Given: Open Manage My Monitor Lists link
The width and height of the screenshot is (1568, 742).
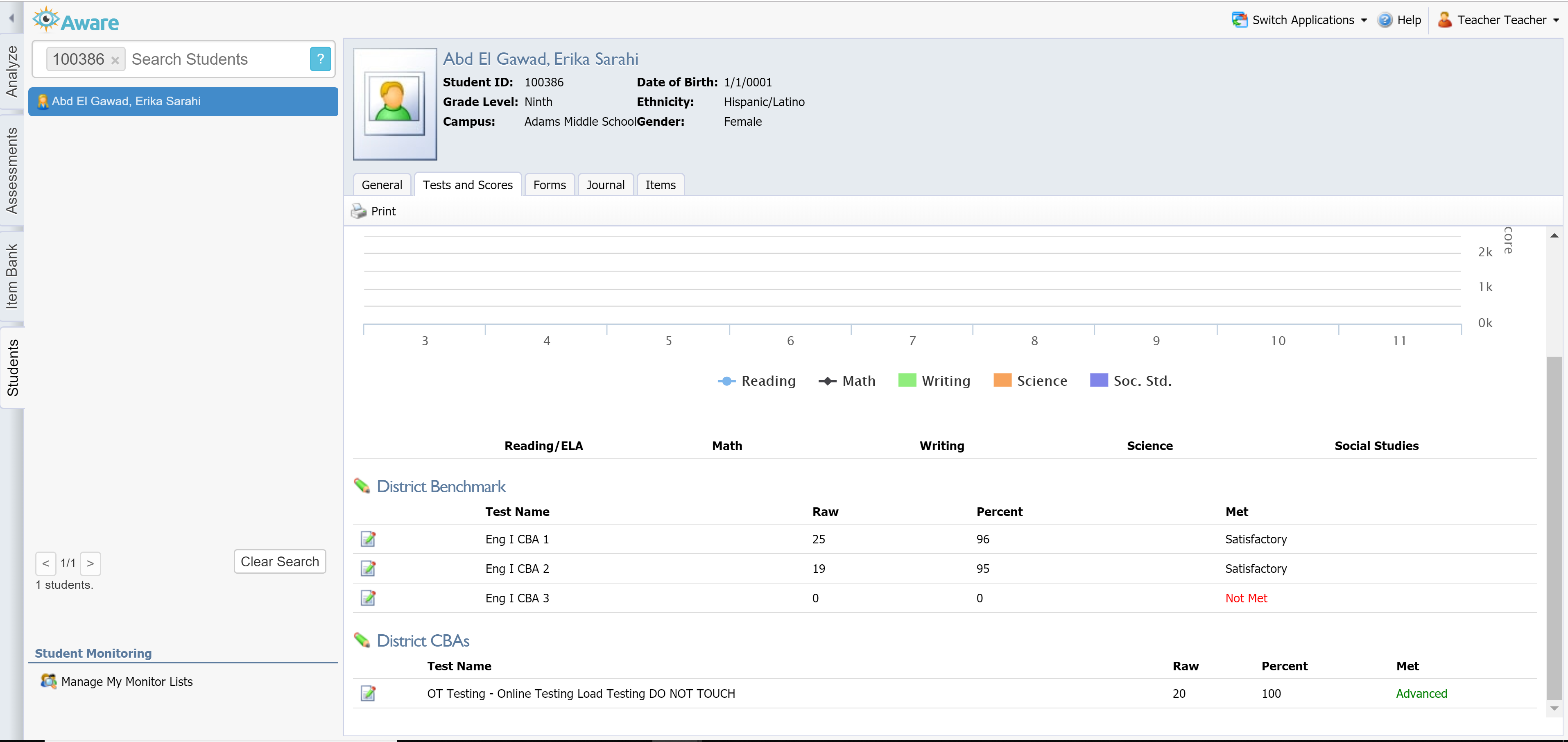Looking at the screenshot, I should [127, 682].
